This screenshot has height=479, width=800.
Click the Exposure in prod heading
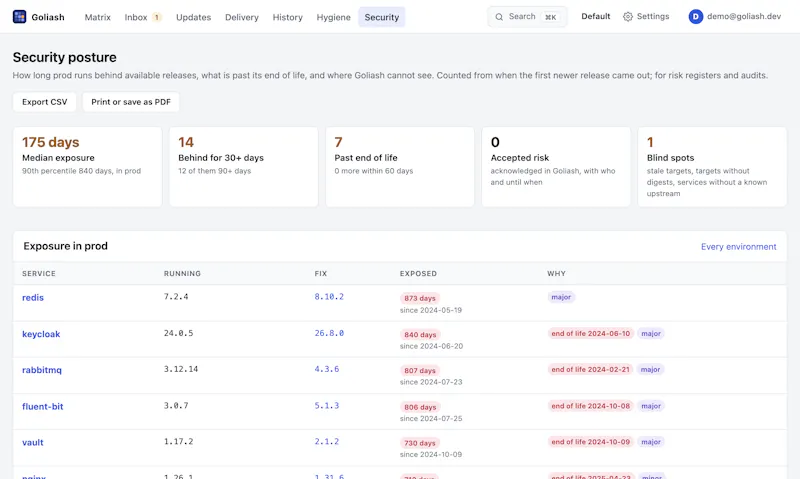(x=65, y=246)
